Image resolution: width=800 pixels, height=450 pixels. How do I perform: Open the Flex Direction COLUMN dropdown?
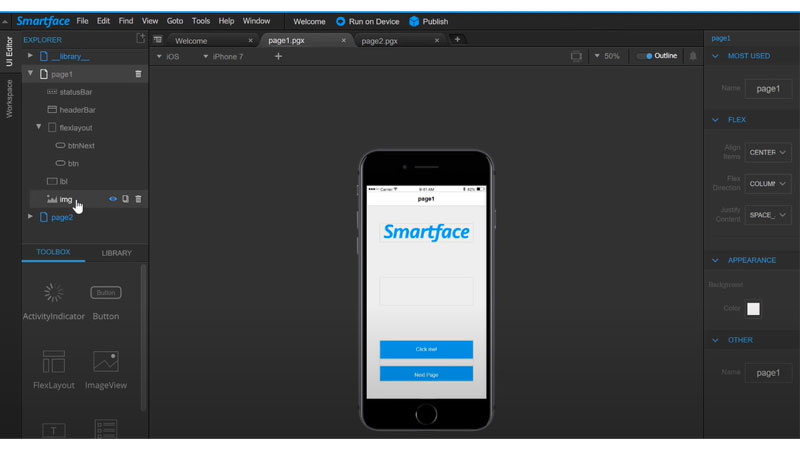(x=768, y=184)
